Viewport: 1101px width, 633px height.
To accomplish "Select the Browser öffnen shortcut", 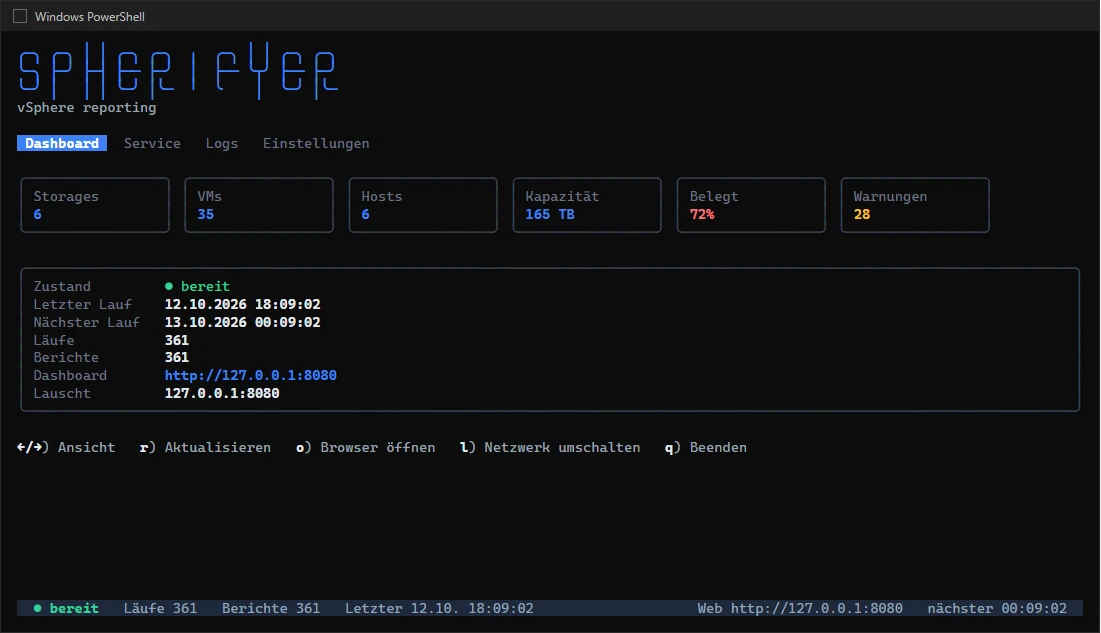I will point(365,448).
